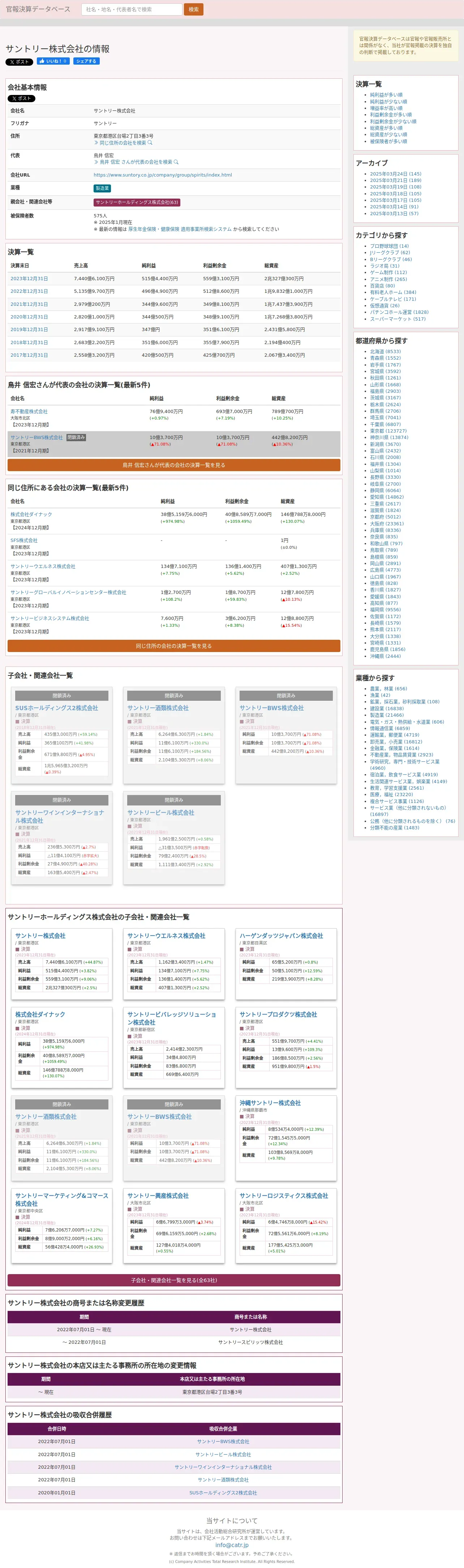Open the 2023年12月31日 row in 決算一覧
This screenshot has height=1568, width=464.
point(29,279)
